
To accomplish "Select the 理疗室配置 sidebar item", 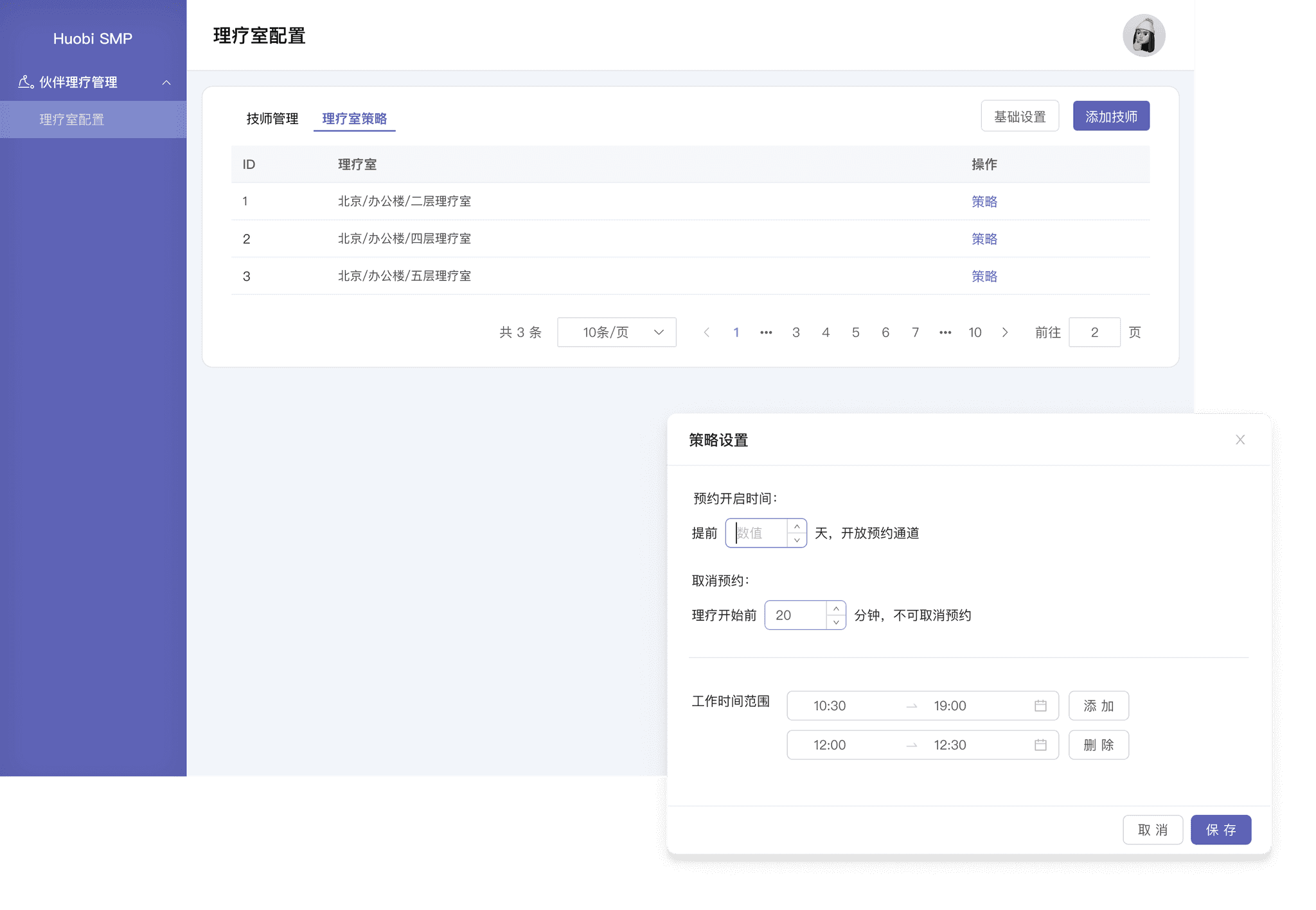I will [x=72, y=120].
